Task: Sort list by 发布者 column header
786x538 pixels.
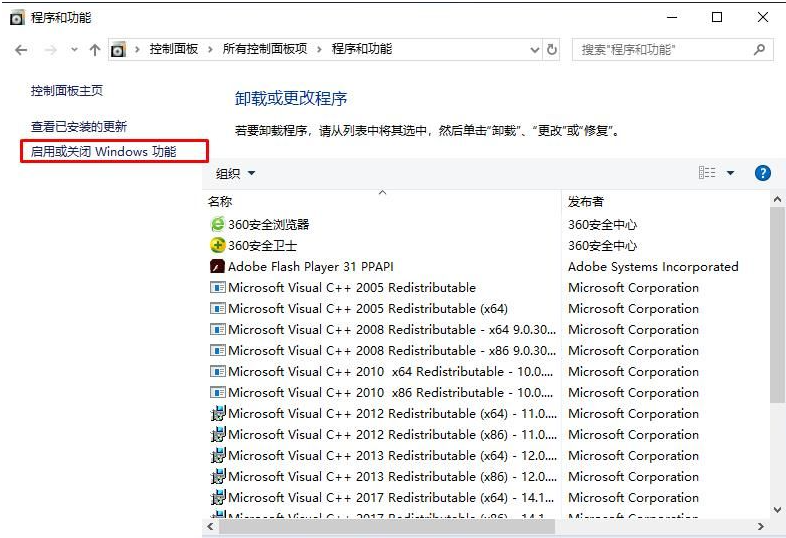Action: [x=586, y=202]
